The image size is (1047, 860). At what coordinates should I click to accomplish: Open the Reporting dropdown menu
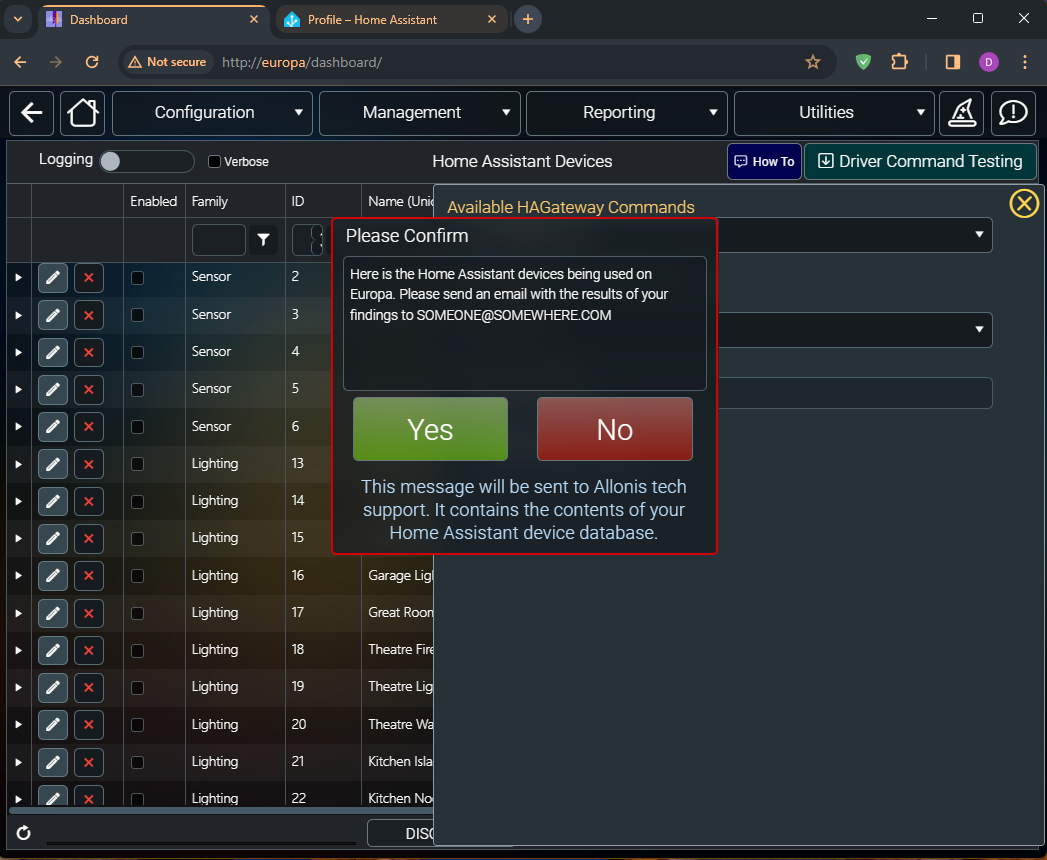(626, 113)
